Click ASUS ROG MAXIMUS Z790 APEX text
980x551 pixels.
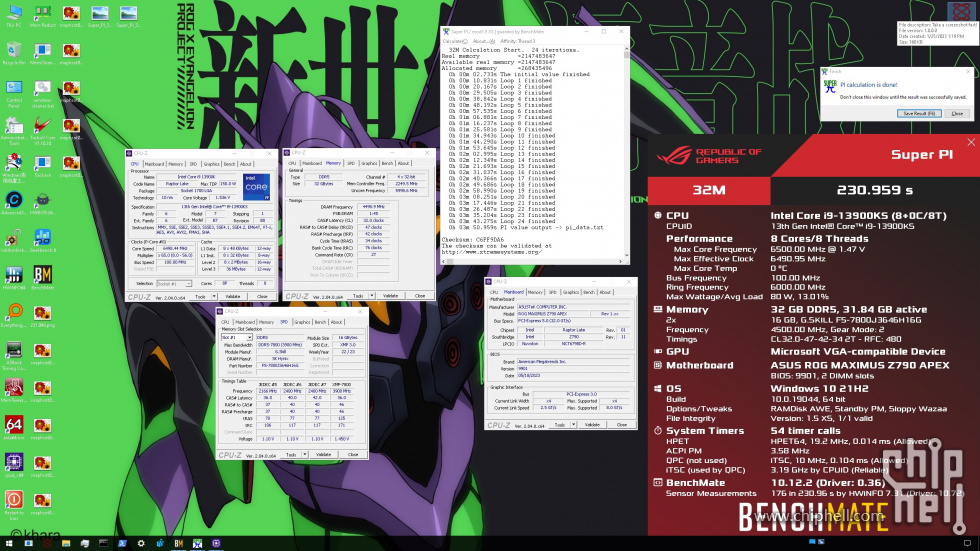[859, 365]
